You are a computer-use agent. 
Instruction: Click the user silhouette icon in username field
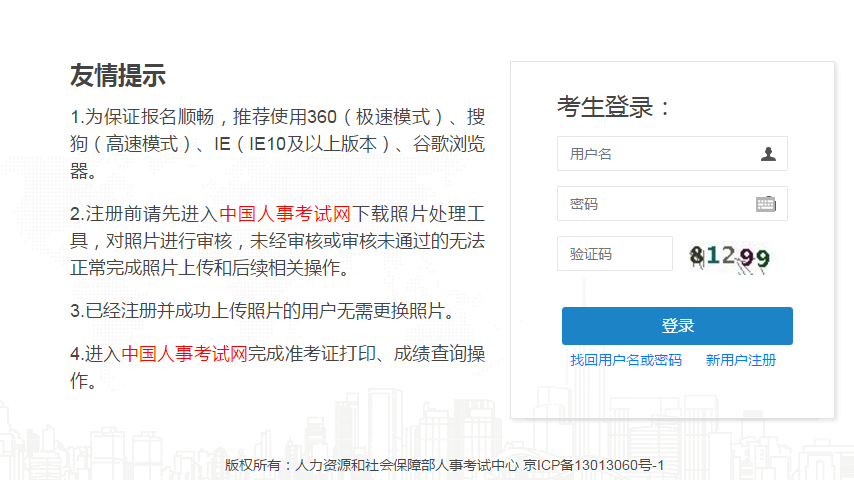click(768, 154)
